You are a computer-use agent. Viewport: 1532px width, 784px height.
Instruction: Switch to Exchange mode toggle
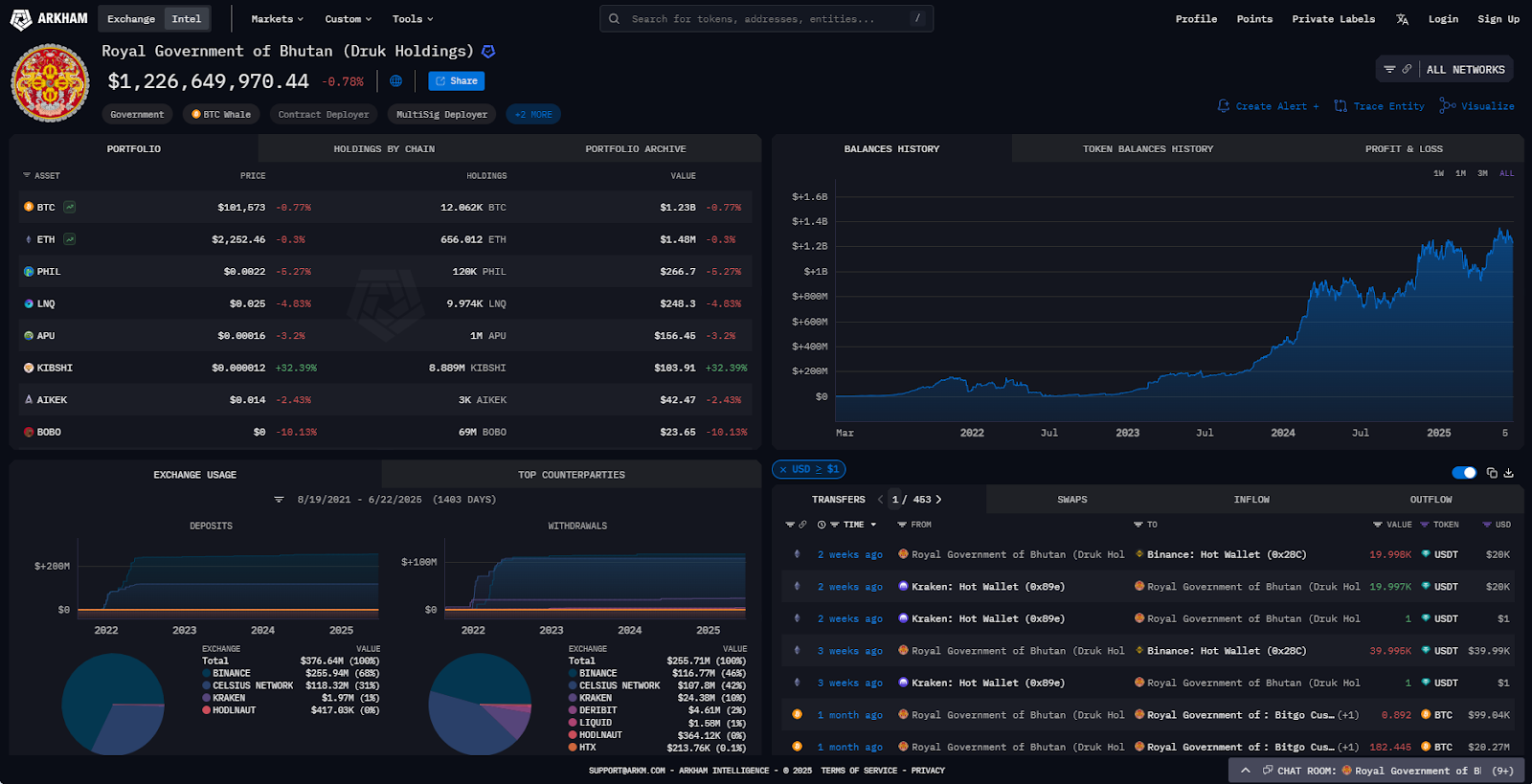pos(131,19)
